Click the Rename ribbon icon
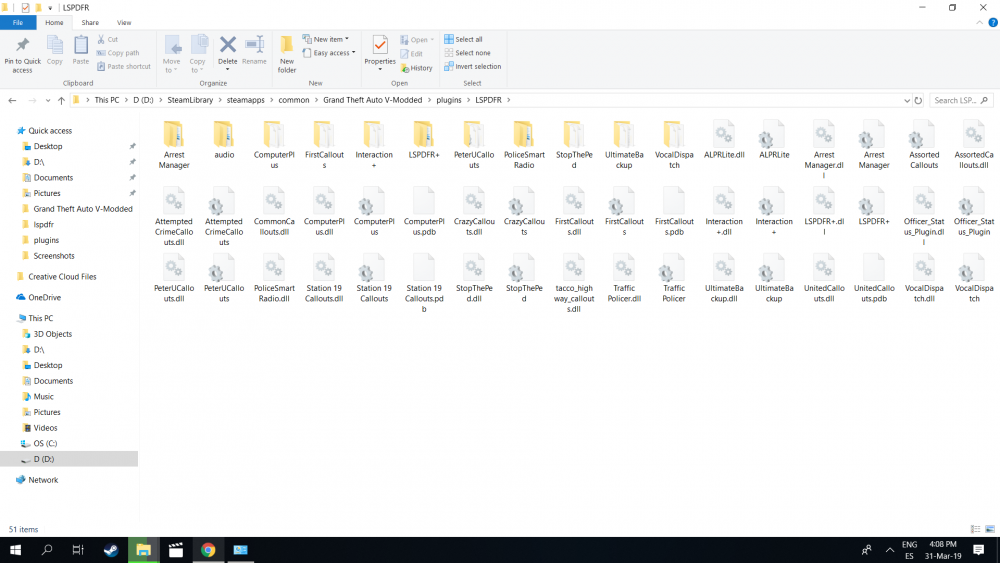The height and width of the screenshot is (563, 1000). point(254,50)
